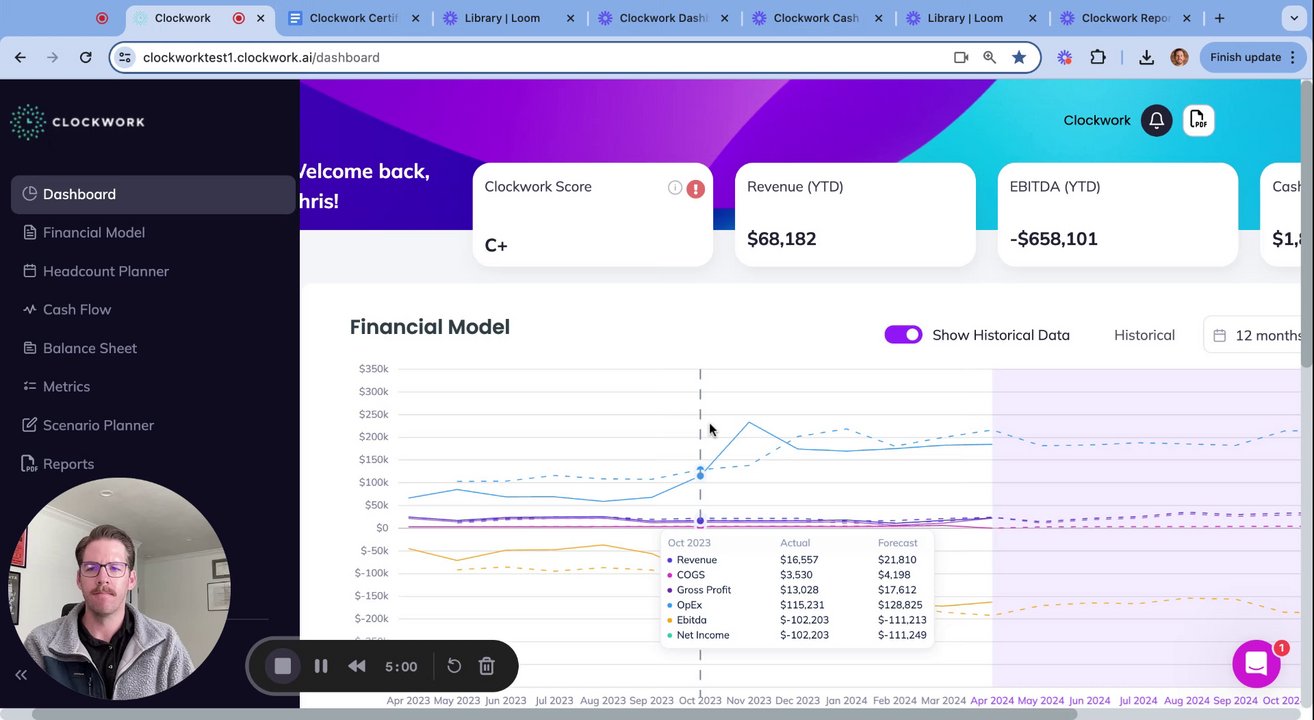Screen dimensions: 1314x720
Task: Click the recording indicator dot tab
Action: pyautogui.click(x=102, y=18)
